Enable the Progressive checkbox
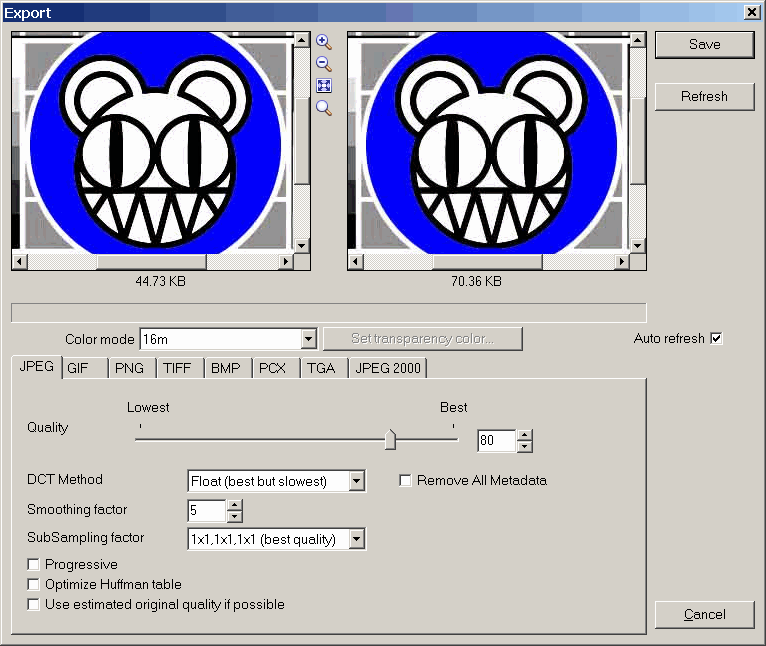Screen dimensions: 766x646 [33, 564]
